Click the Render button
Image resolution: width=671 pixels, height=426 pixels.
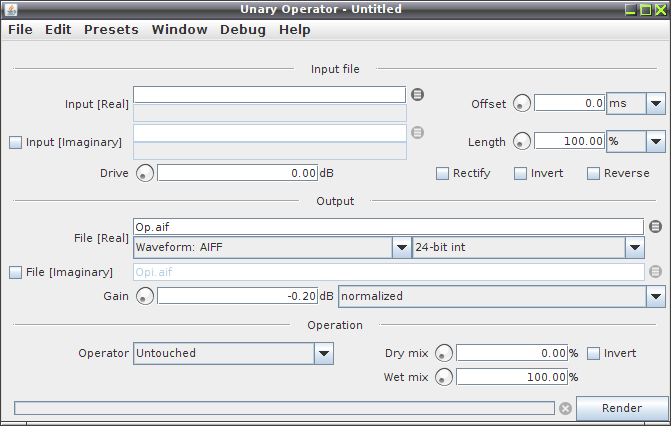point(622,408)
